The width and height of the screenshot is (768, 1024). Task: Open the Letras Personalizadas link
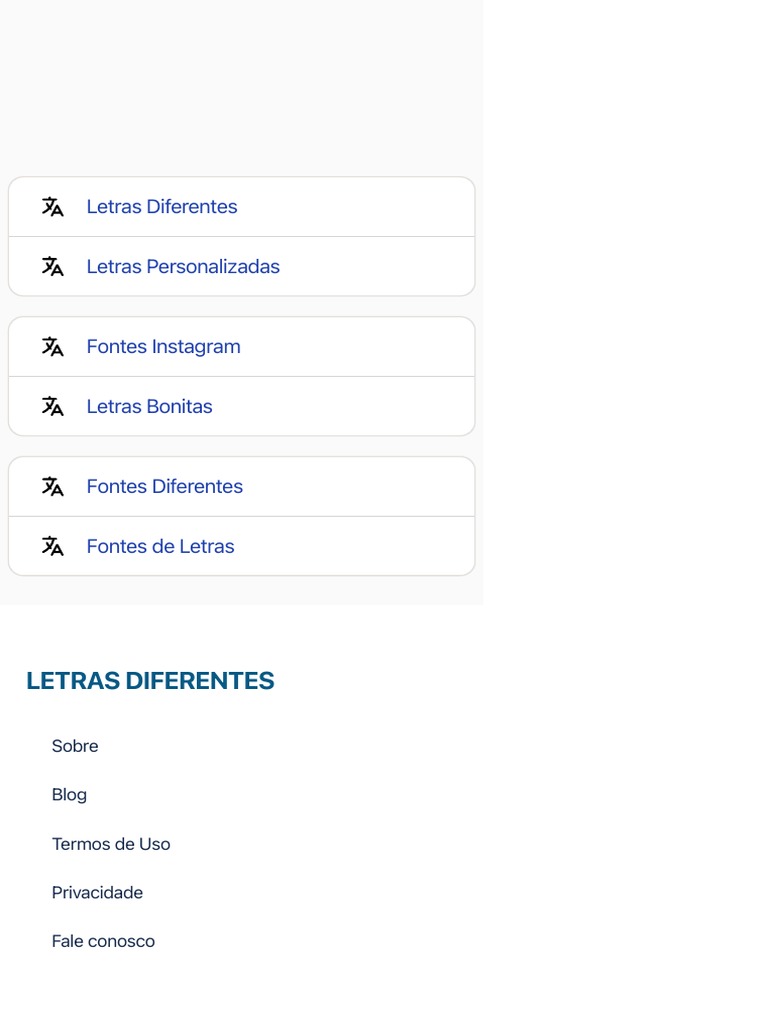click(183, 266)
